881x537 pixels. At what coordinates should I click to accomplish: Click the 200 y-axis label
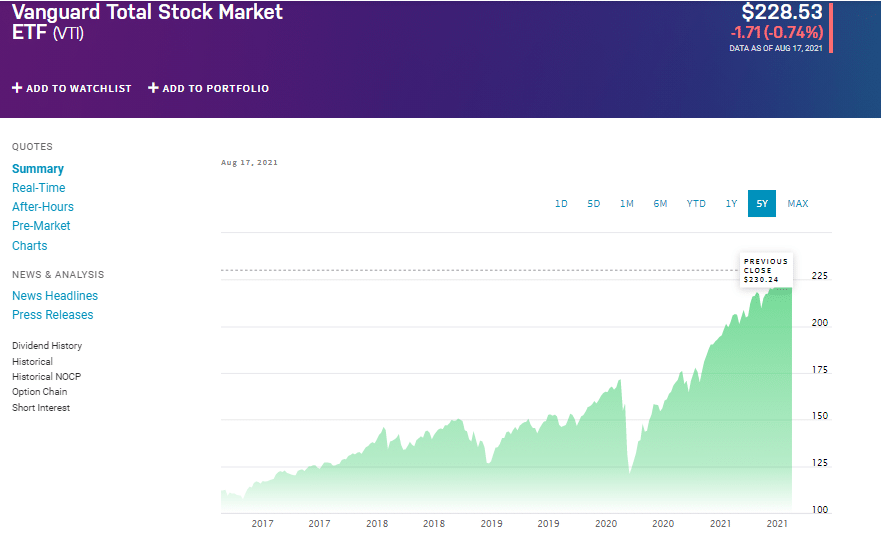pos(820,322)
